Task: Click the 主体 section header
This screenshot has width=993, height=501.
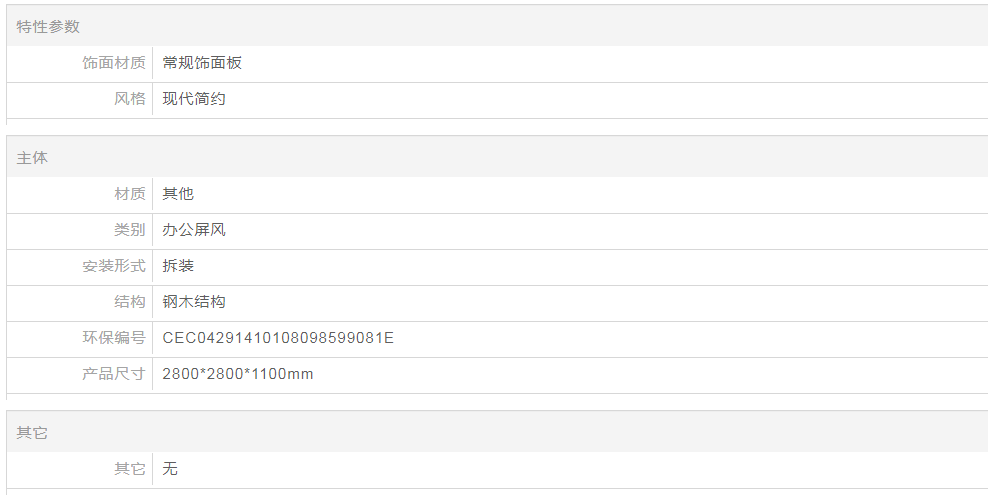Action: (32, 158)
